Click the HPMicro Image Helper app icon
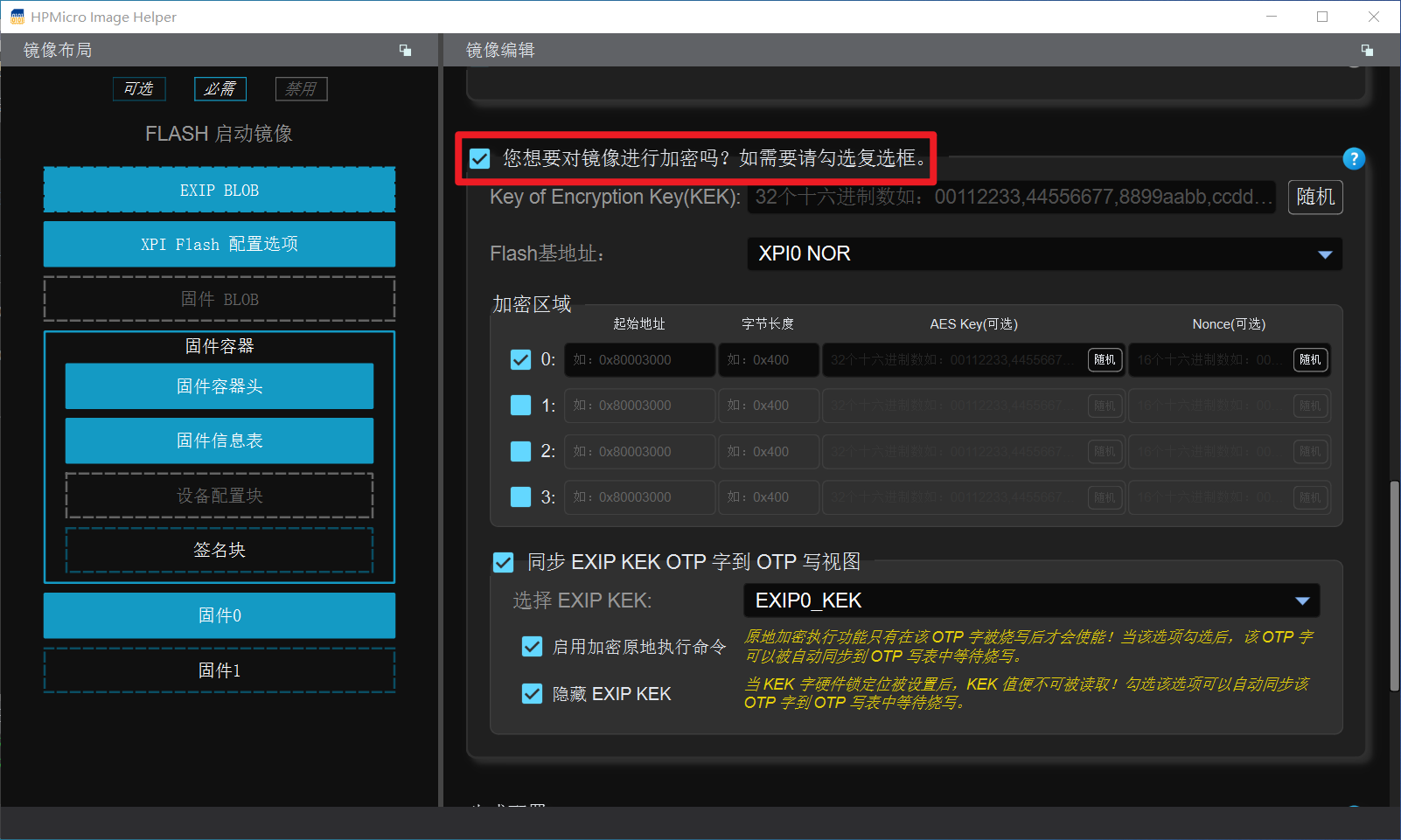The height and width of the screenshot is (840, 1401). 17,17
